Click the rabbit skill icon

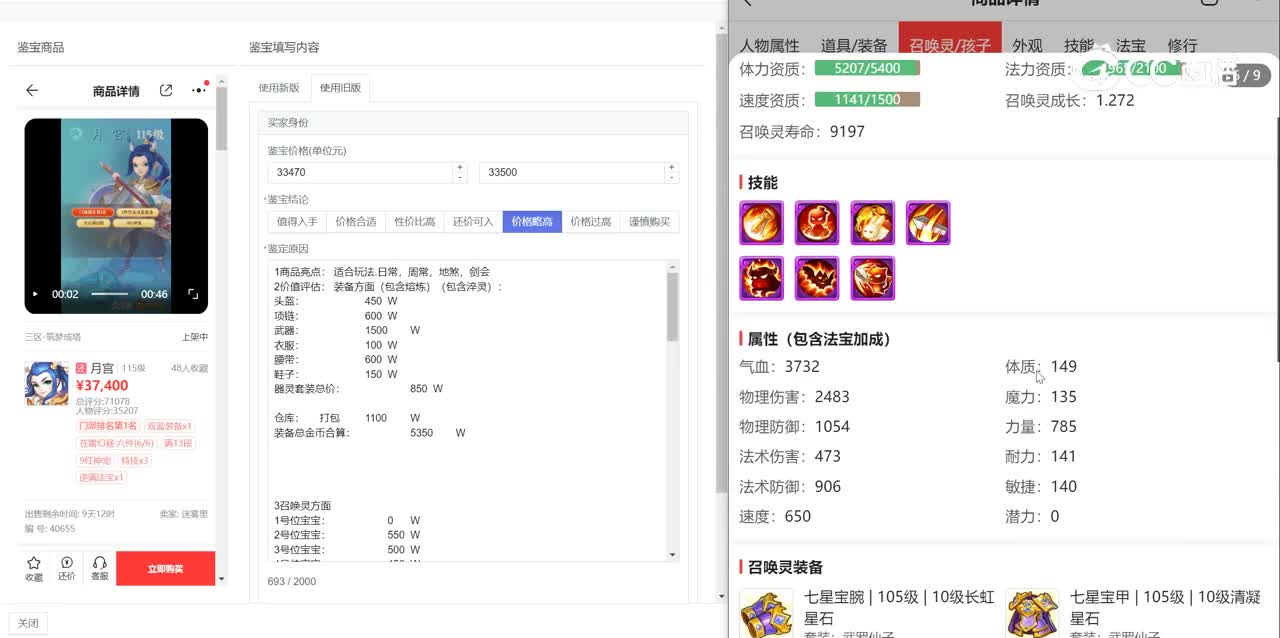[x=873, y=223]
